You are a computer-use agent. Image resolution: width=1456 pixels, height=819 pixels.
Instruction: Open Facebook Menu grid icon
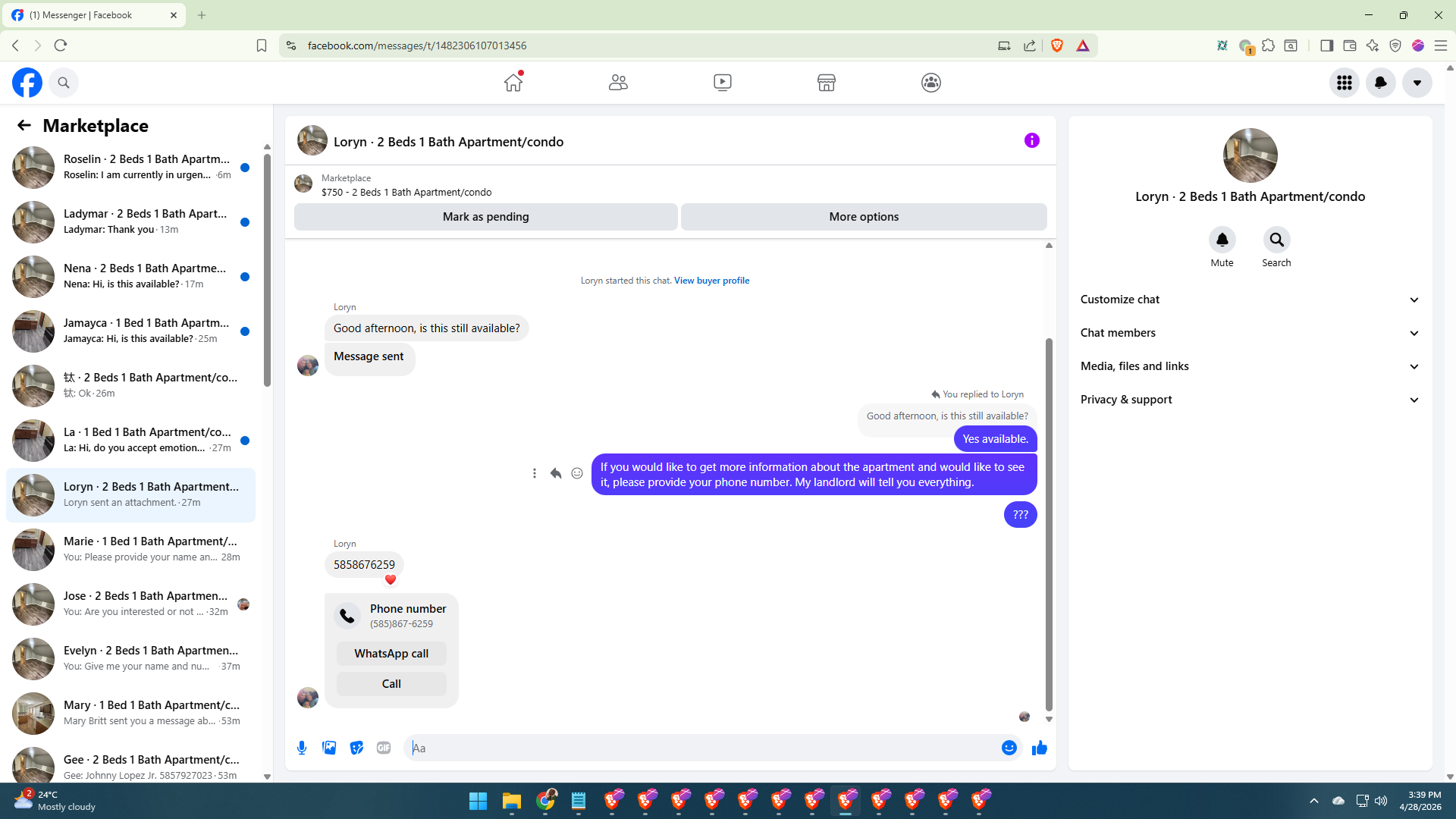coord(1344,83)
